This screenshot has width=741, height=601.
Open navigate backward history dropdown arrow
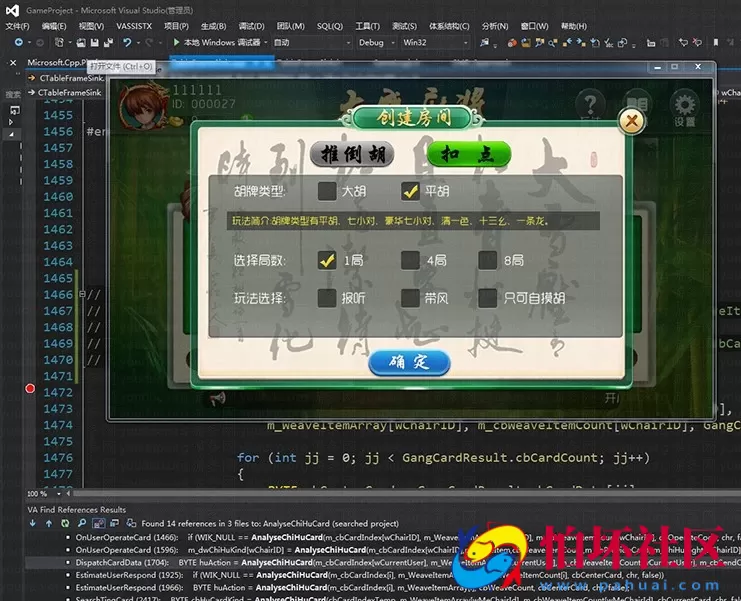(29, 43)
